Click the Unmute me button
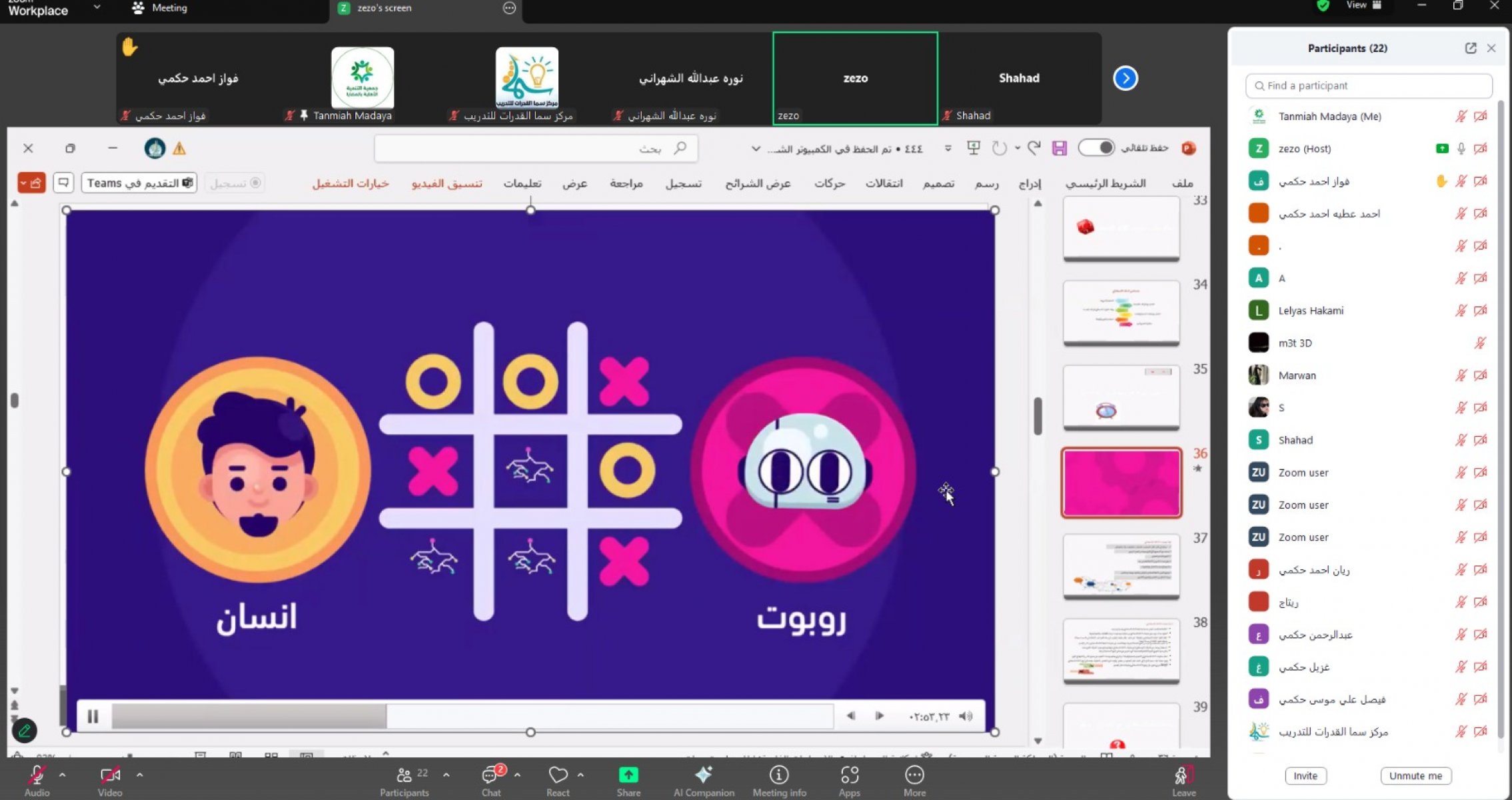 (x=1415, y=775)
